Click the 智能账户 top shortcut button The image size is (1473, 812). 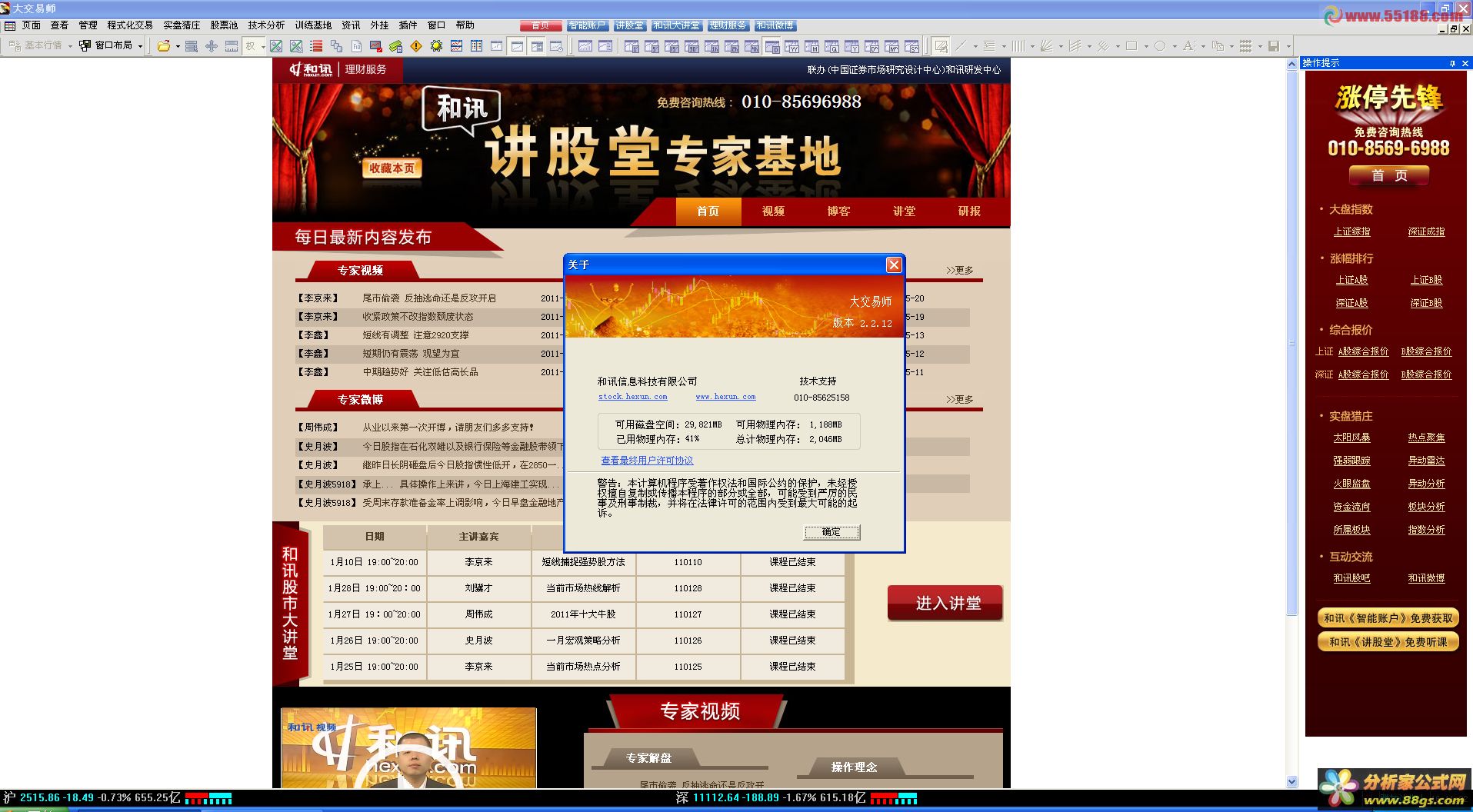tap(586, 25)
